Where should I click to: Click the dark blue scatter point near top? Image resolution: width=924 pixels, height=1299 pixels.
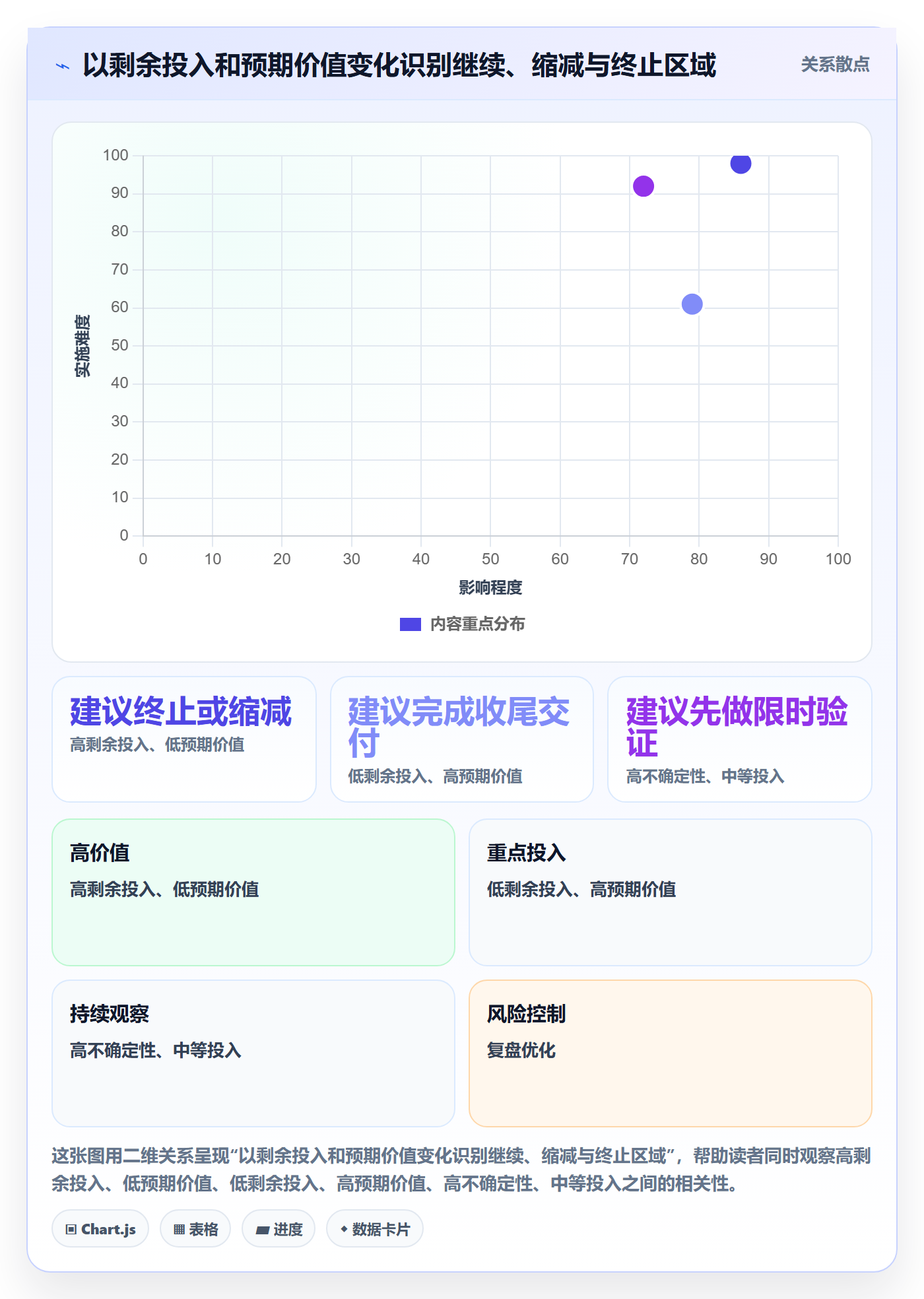[741, 163]
